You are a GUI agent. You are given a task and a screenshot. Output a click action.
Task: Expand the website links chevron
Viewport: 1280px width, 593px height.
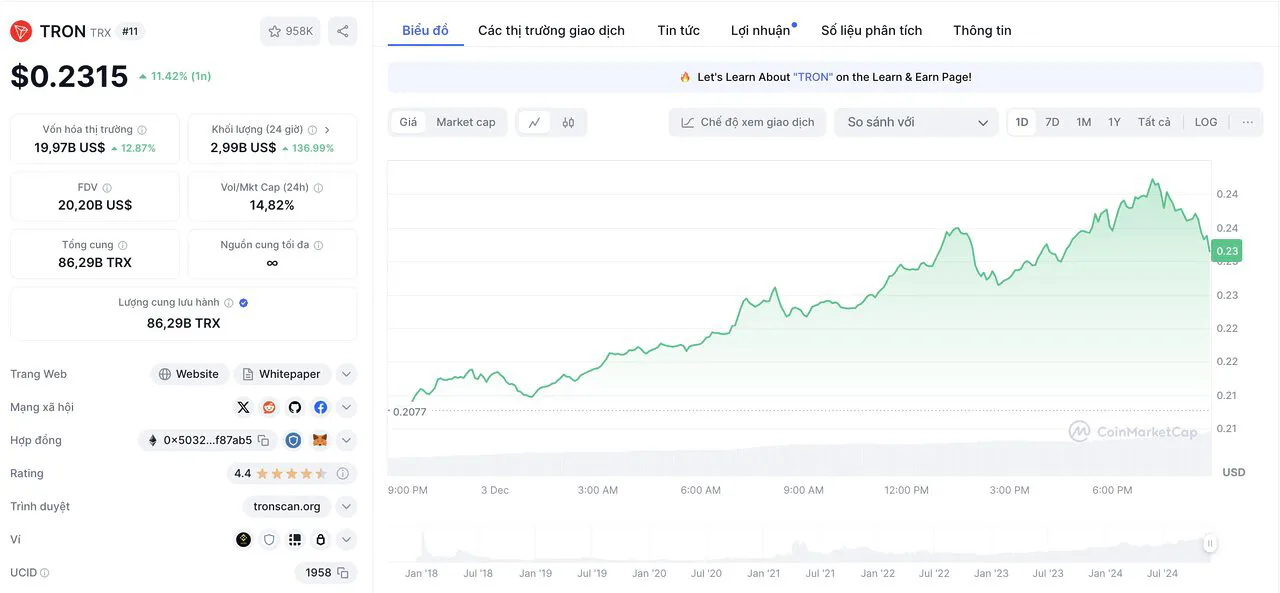pos(346,374)
